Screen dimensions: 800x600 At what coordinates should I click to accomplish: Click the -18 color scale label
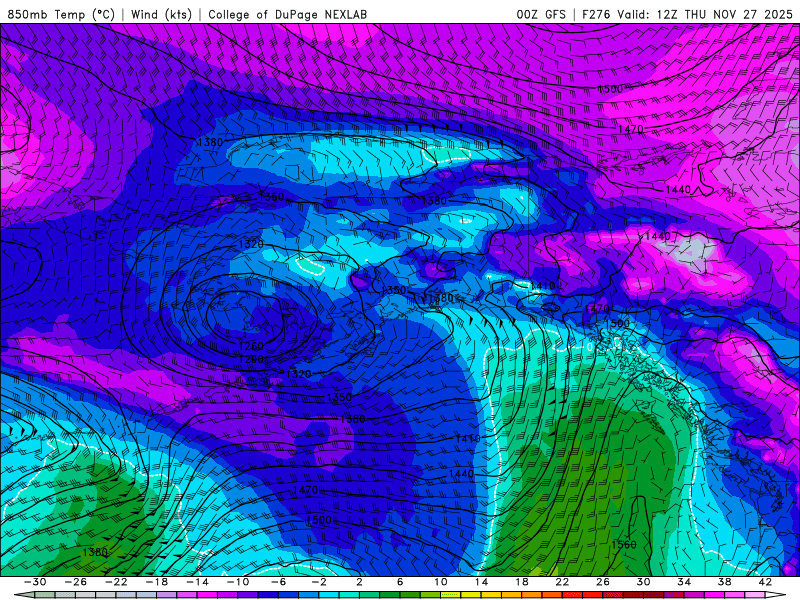pyautogui.click(x=157, y=582)
